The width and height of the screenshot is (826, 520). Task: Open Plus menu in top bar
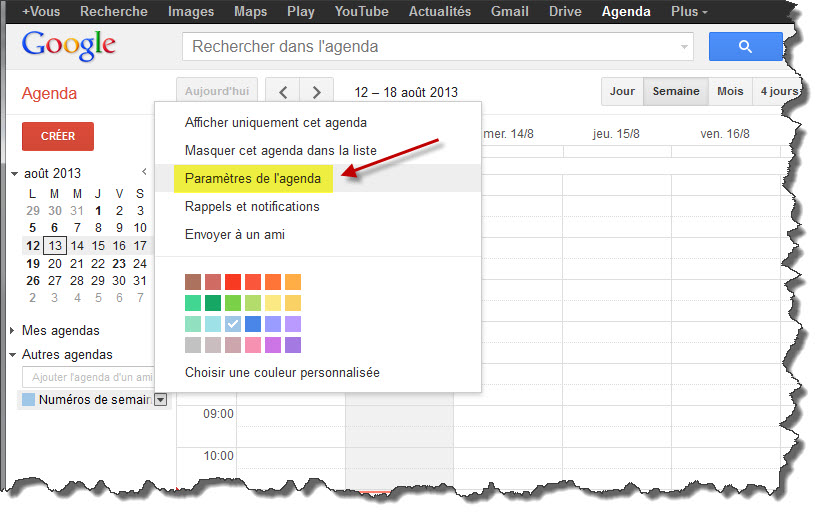click(x=689, y=12)
